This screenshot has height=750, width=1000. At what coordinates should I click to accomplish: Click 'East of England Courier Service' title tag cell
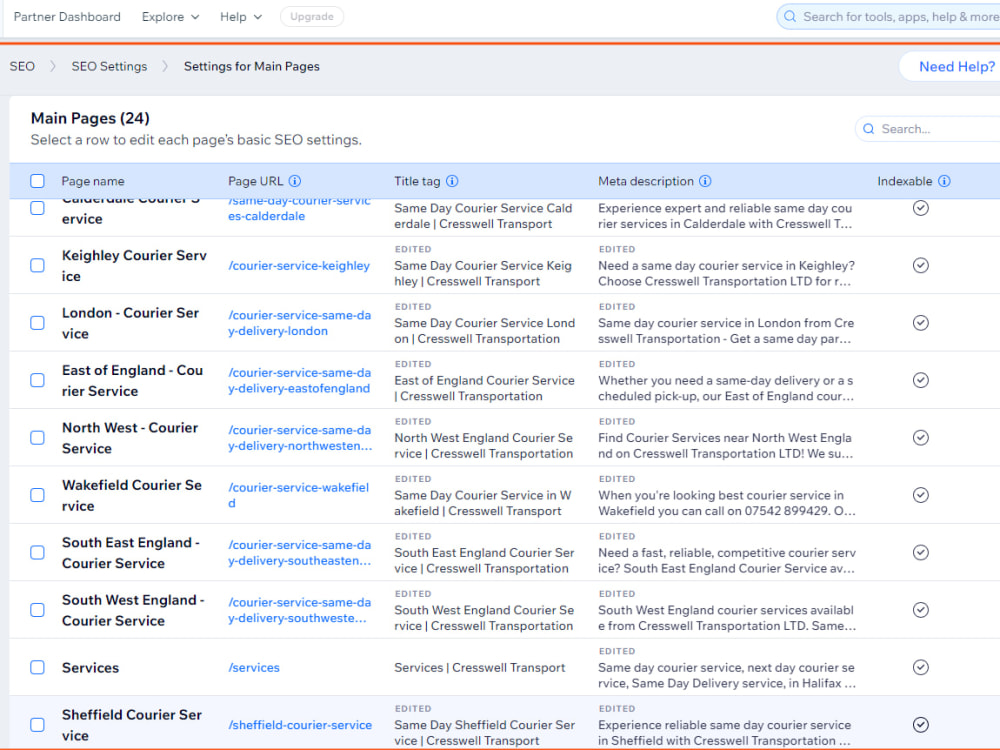click(485, 388)
